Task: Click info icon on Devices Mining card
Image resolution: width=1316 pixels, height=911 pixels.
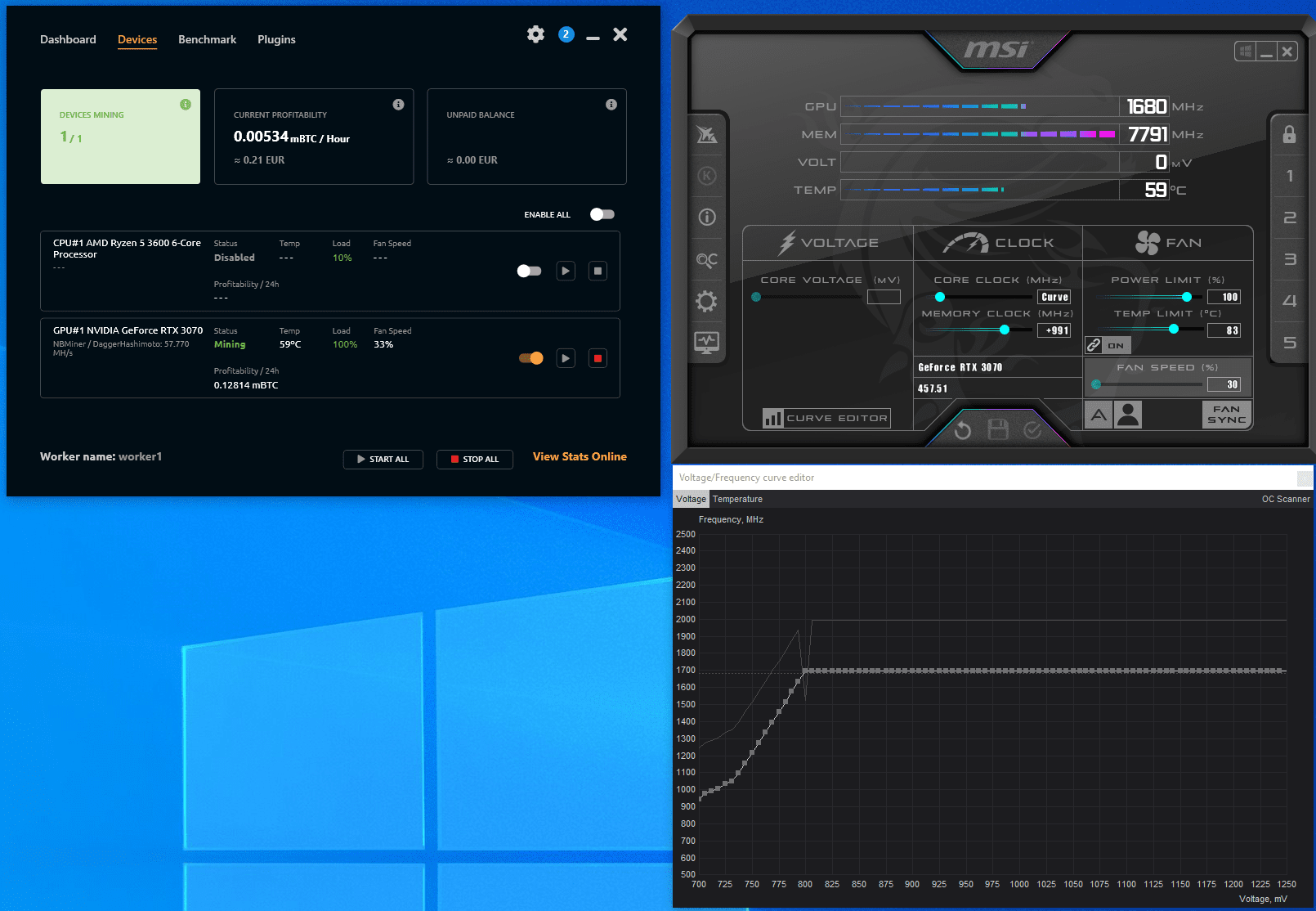Action: [186, 105]
